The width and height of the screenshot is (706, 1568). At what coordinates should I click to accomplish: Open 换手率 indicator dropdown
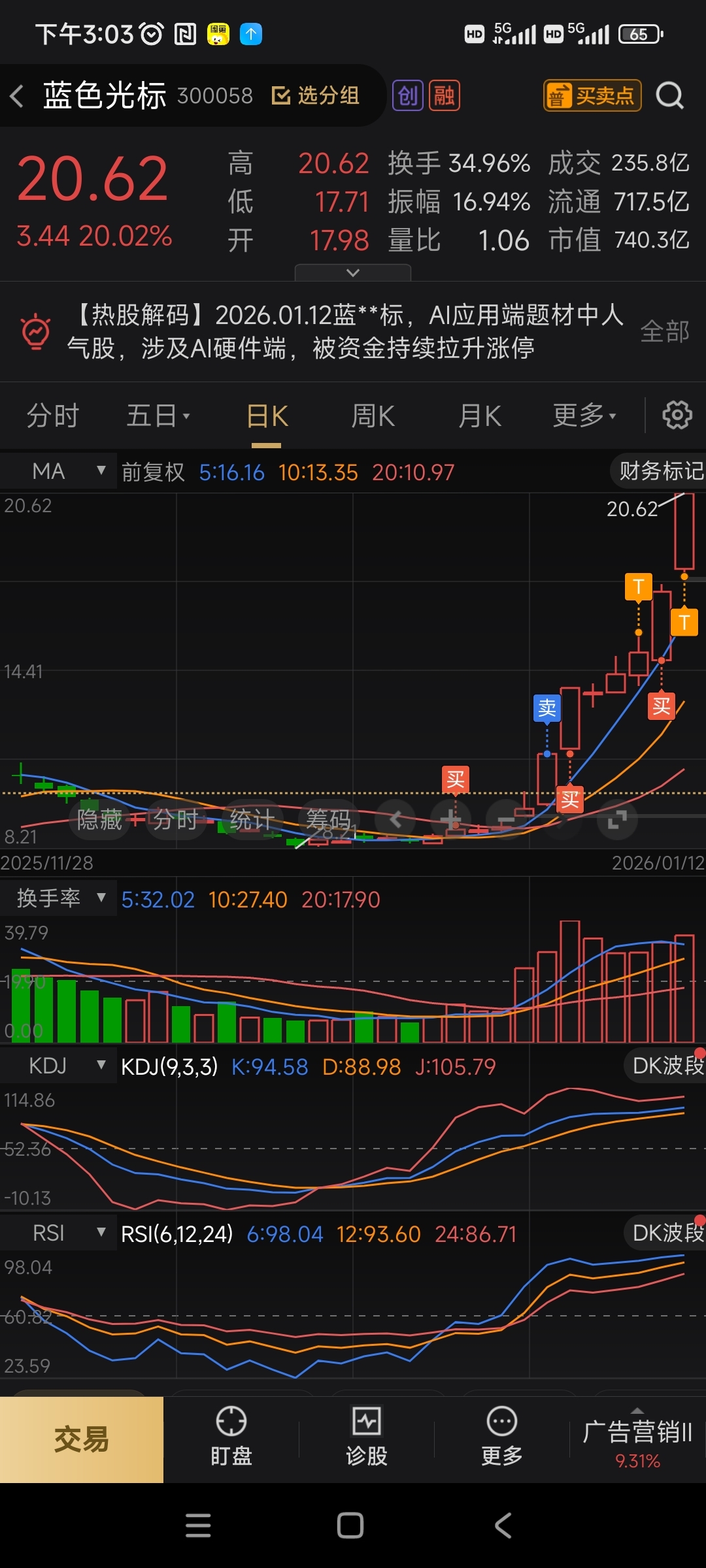(59, 898)
